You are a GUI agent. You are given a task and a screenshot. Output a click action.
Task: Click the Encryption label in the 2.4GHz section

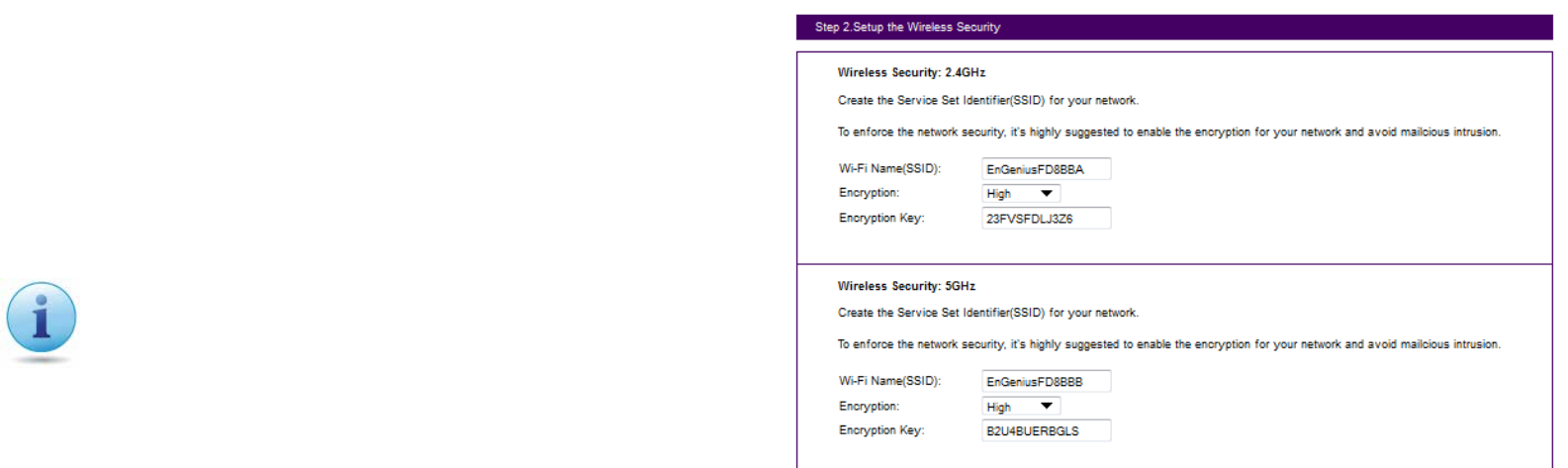(x=869, y=193)
